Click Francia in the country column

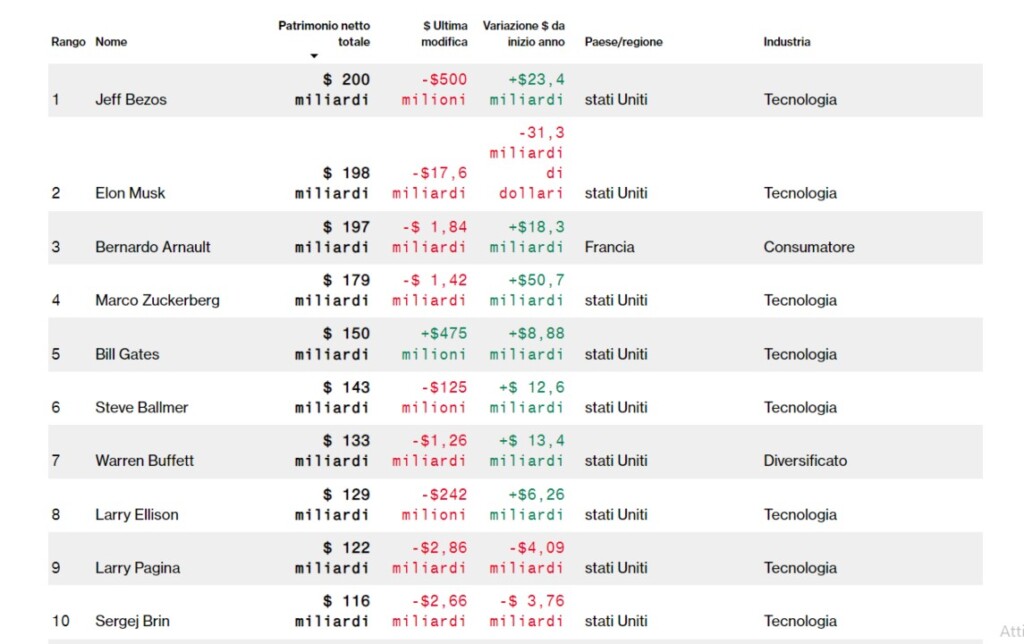point(609,247)
